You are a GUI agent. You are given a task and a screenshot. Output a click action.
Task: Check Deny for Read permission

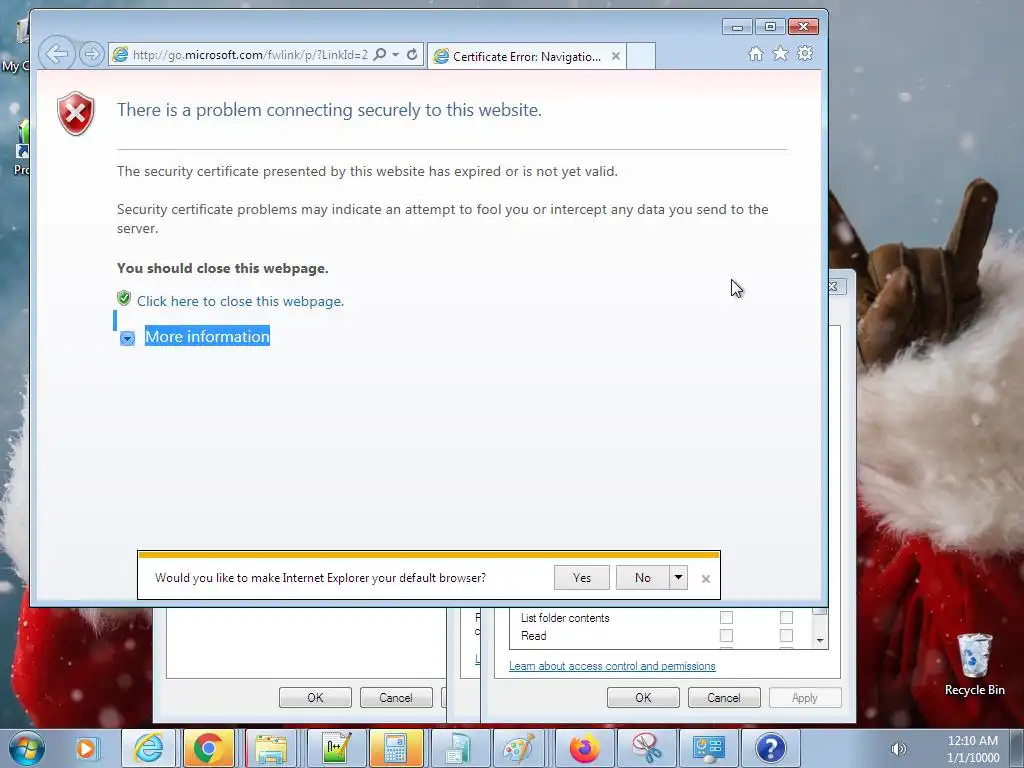[786, 635]
